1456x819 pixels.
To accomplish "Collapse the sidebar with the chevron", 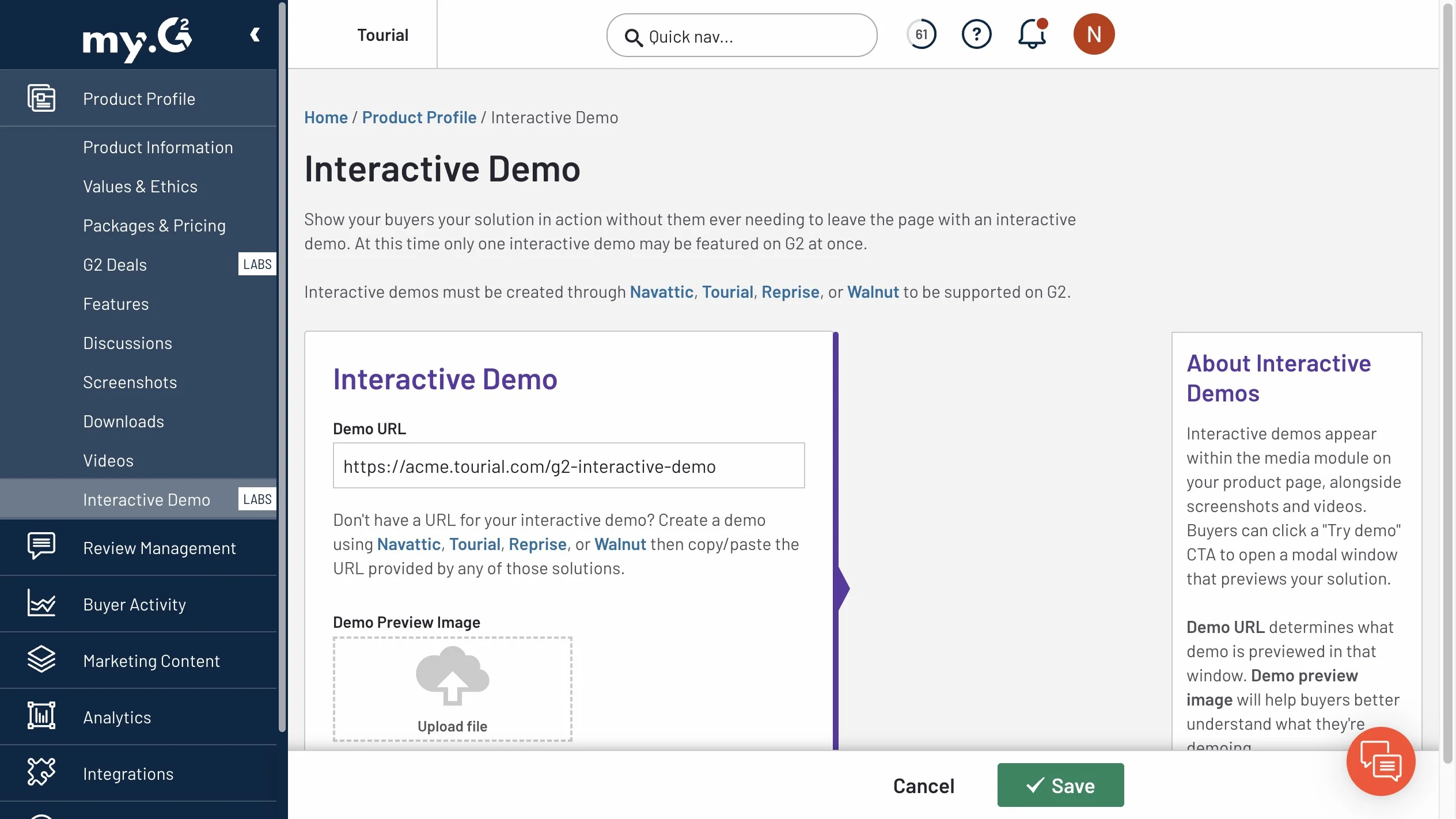I will coord(255,35).
